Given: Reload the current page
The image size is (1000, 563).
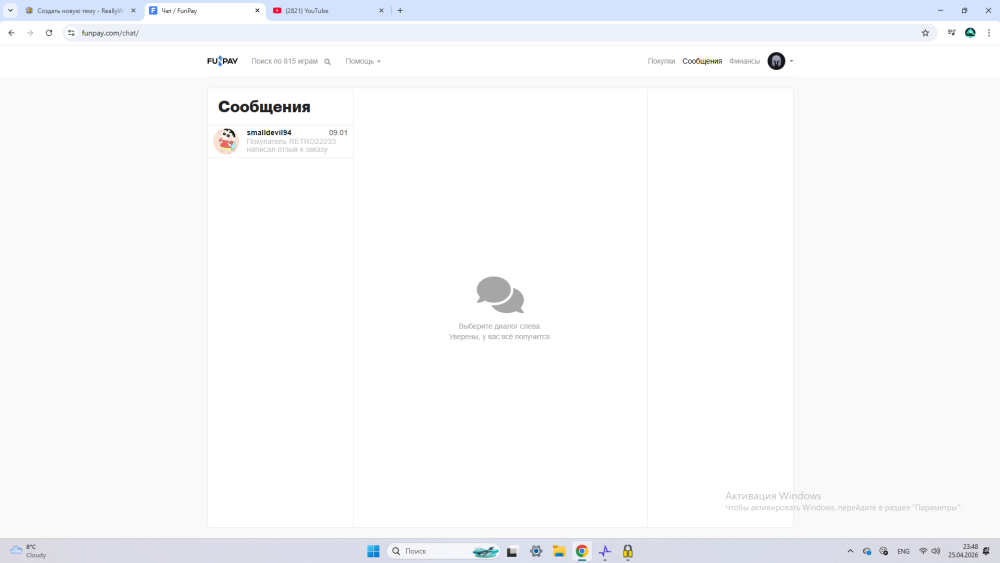Looking at the screenshot, I should pyautogui.click(x=48, y=33).
